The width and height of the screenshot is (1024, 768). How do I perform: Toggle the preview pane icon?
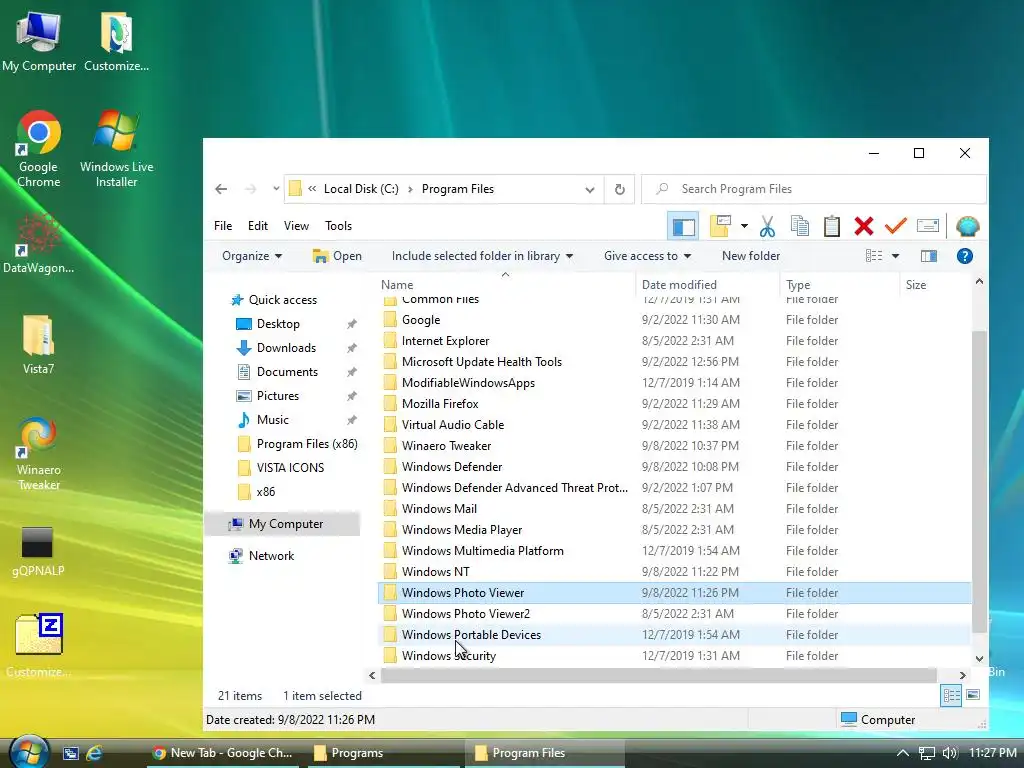pyautogui.click(x=929, y=256)
